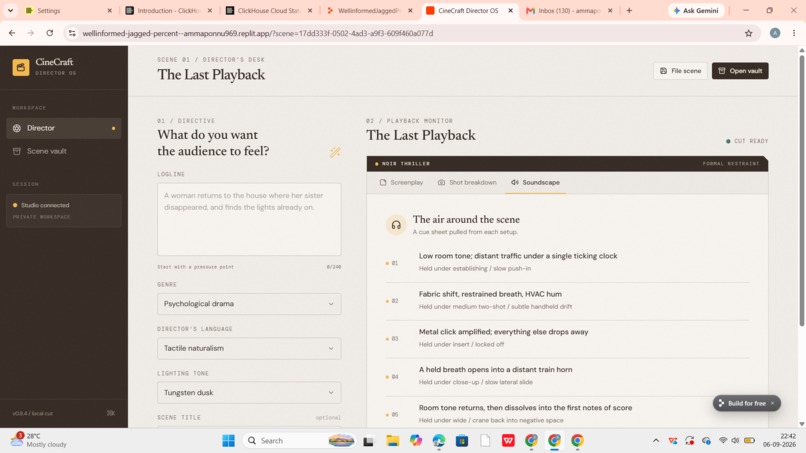Open the Scene vault sidebar item
This screenshot has width=806, height=453.
click(64, 151)
